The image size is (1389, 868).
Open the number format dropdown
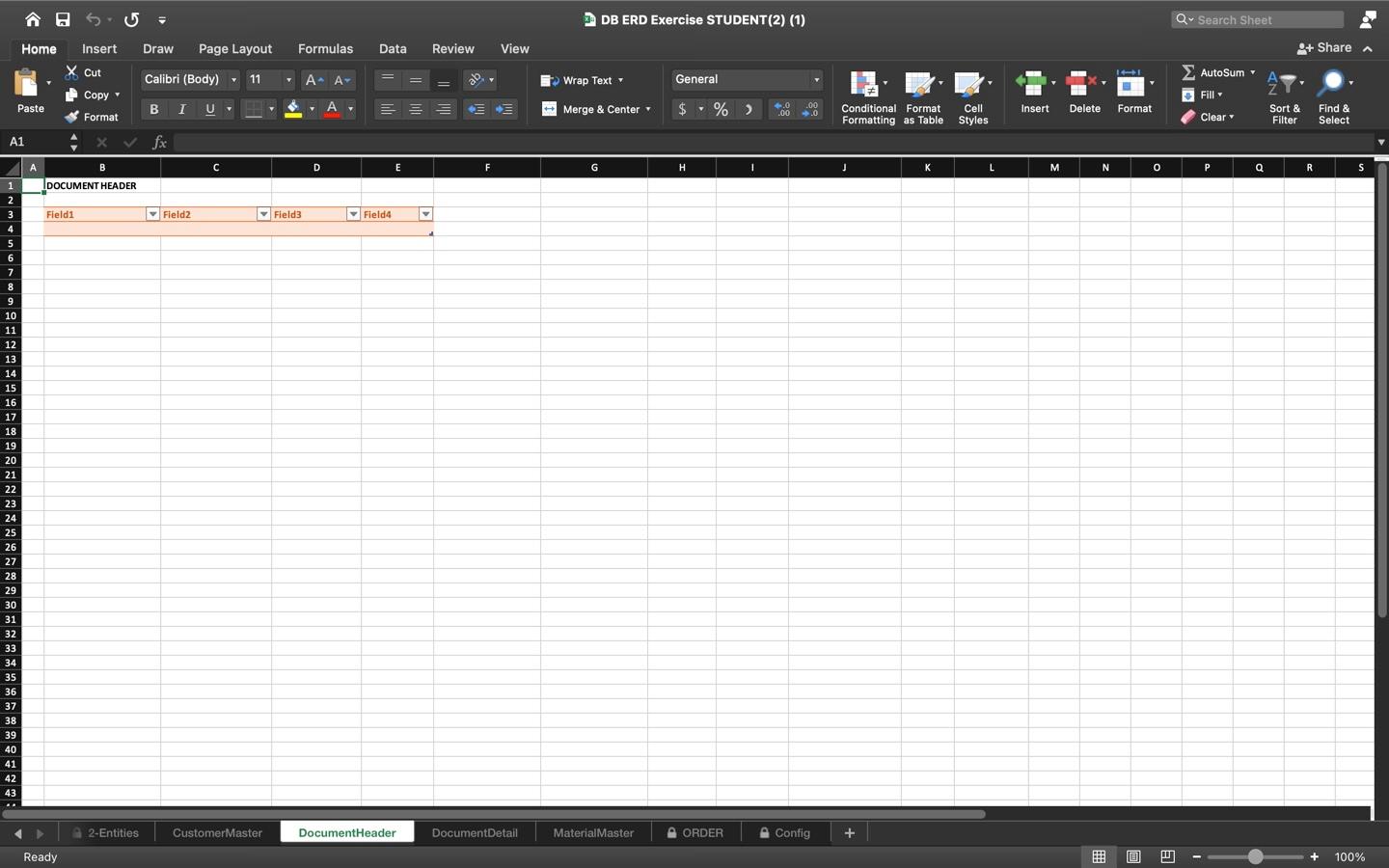click(815, 79)
